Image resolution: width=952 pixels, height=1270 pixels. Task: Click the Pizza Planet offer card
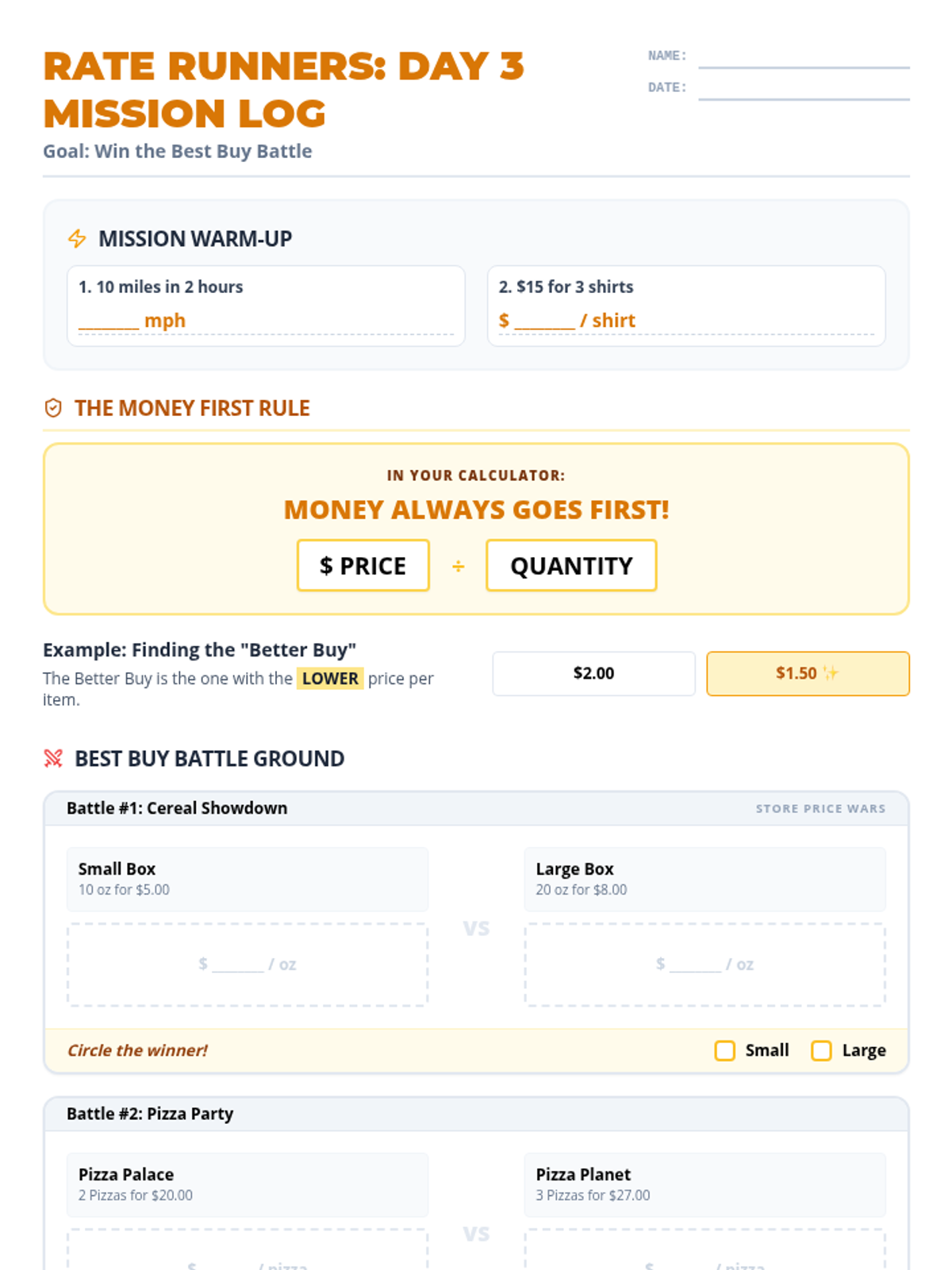[704, 1184]
